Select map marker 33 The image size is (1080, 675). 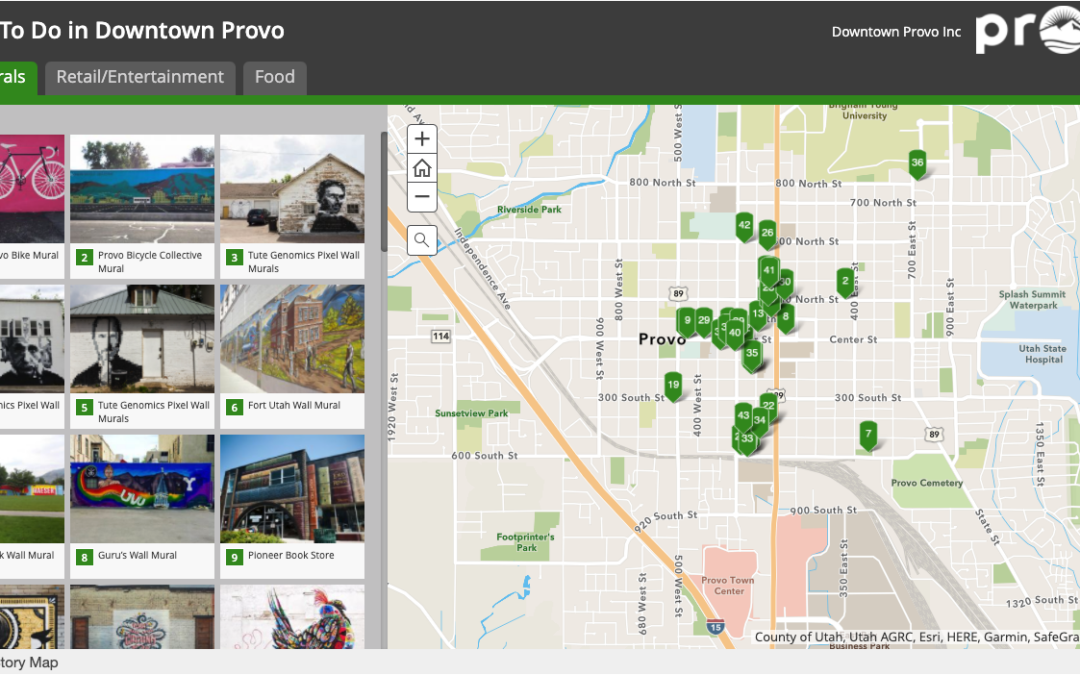pos(747,439)
